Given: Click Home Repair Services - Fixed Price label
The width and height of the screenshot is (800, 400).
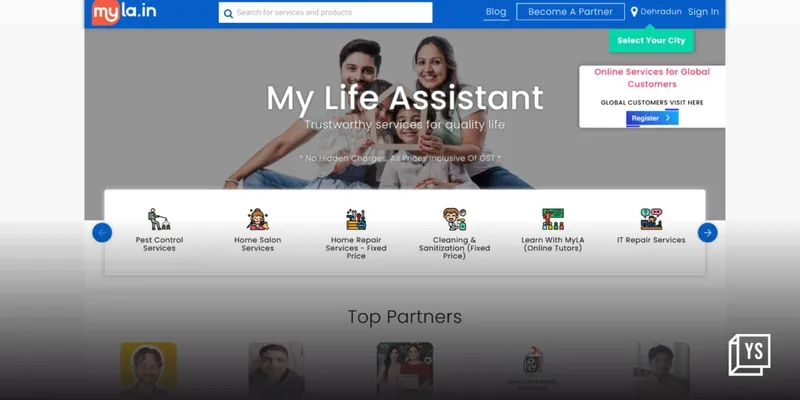Looking at the screenshot, I should tap(356, 248).
